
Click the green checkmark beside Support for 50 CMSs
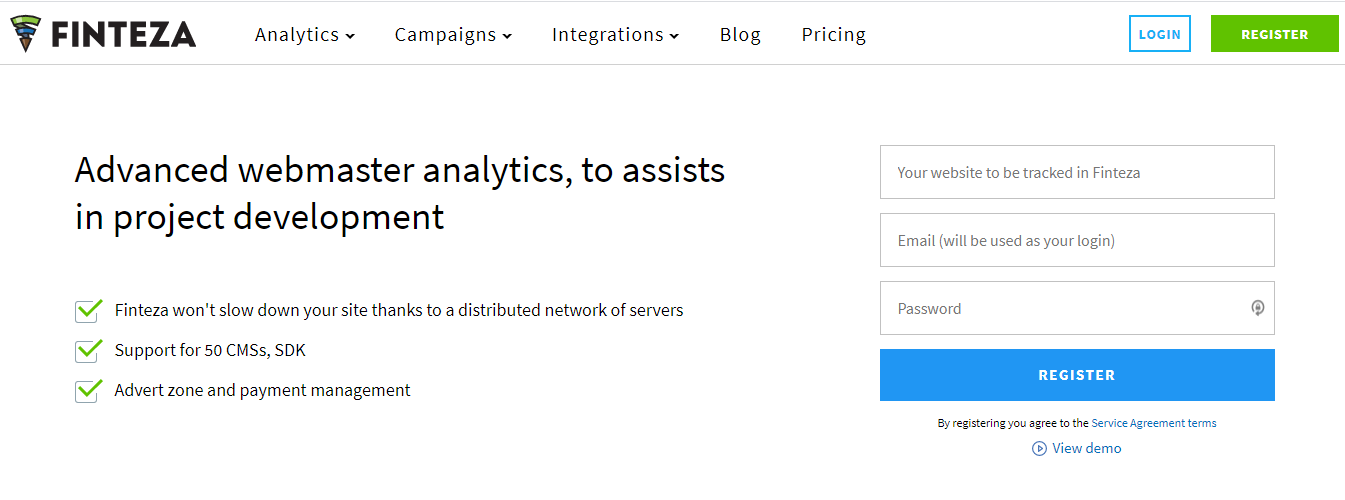[x=89, y=350]
